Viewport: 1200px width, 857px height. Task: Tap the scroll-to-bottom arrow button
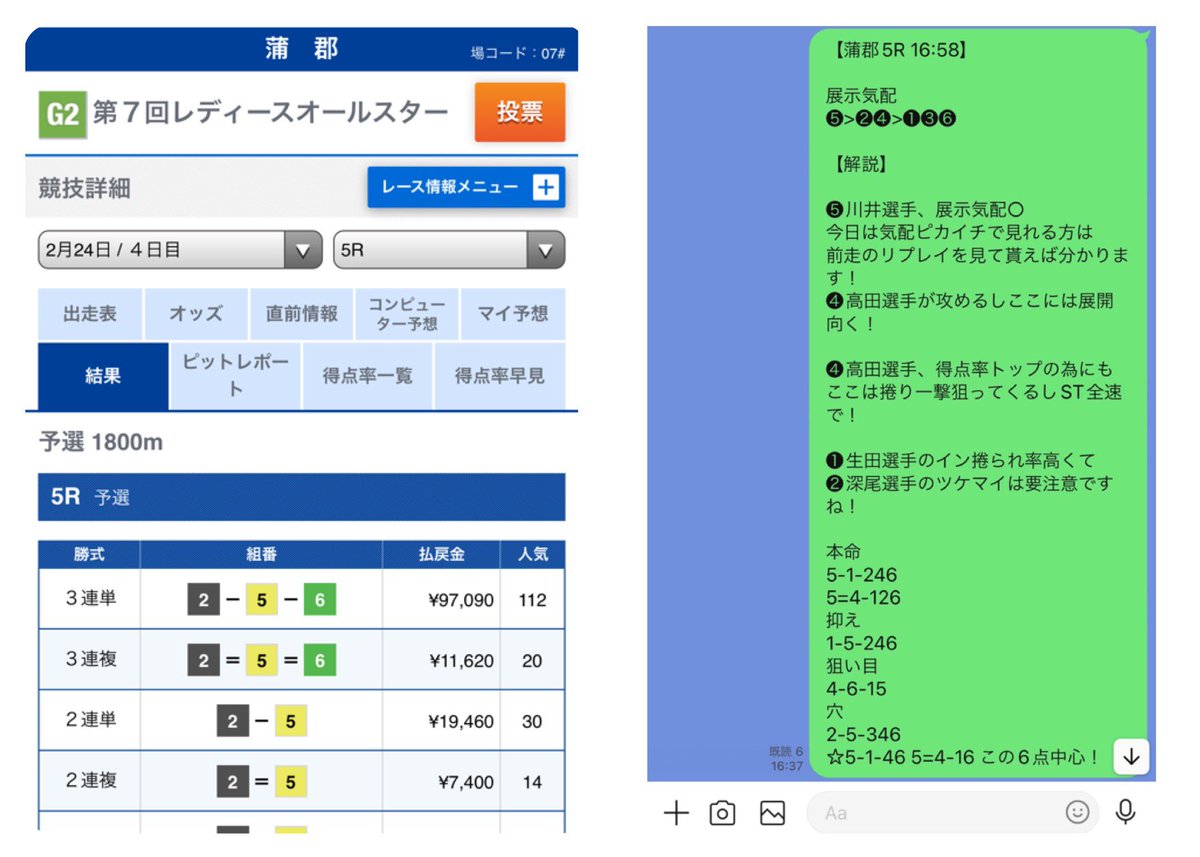click(x=1131, y=757)
